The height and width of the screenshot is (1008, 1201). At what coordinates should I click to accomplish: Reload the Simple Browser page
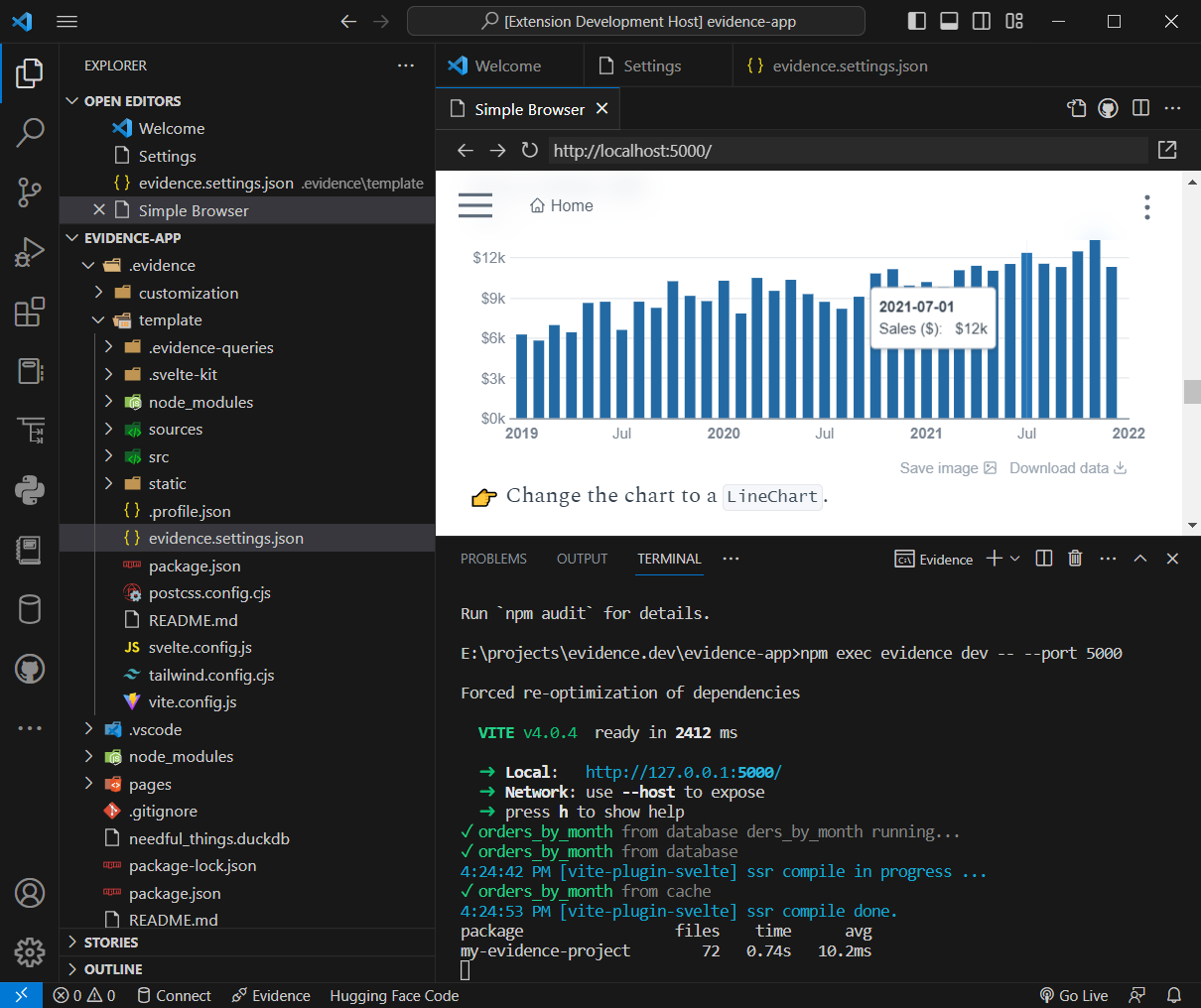point(530,150)
